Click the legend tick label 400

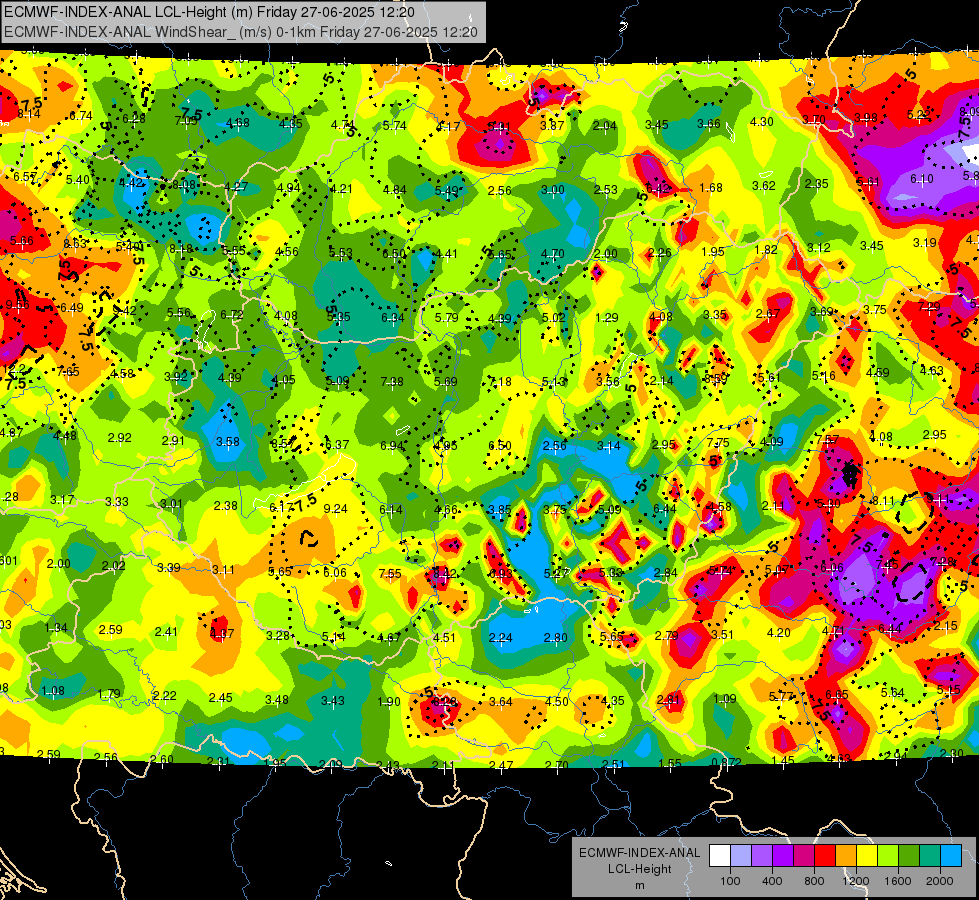click(x=772, y=881)
